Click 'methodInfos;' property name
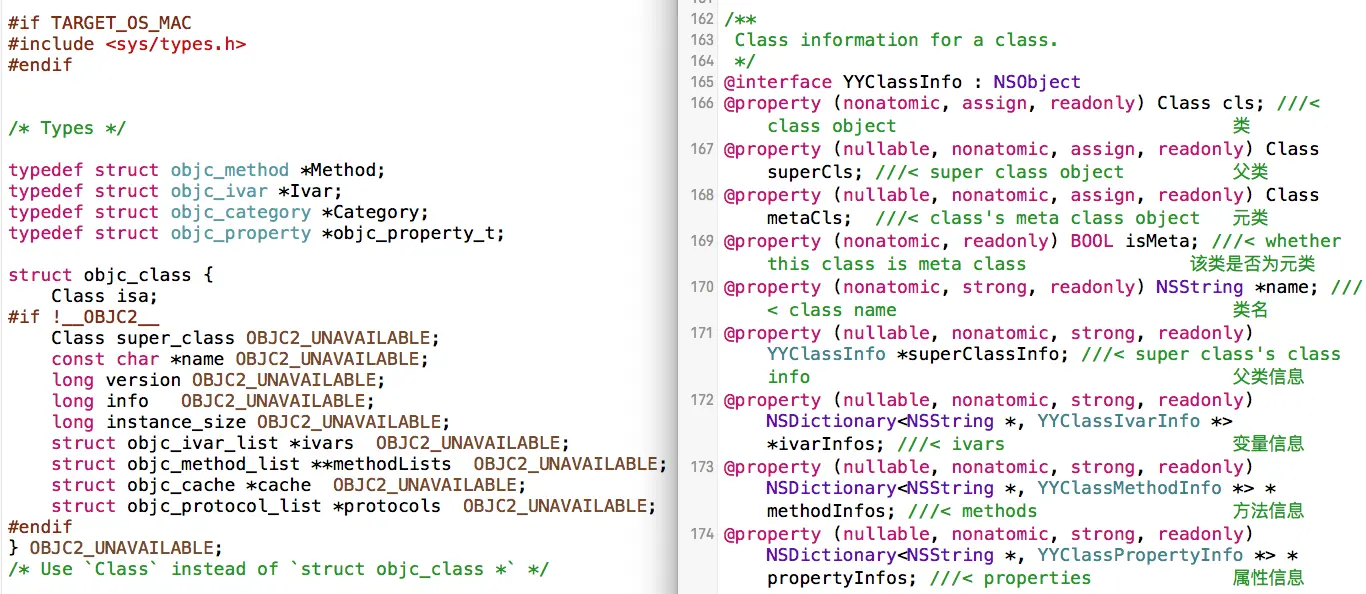Viewport: 1366px width, 594px height. pos(832,511)
